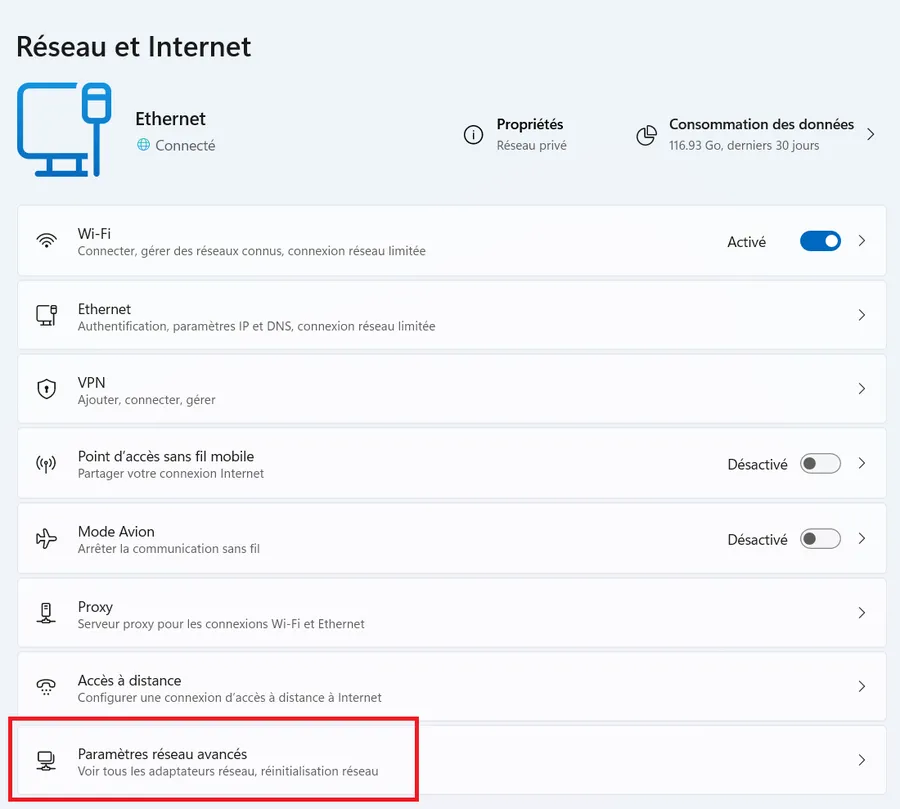Click the Proxy server icon
This screenshot has width=900, height=809.
point(46,613)
